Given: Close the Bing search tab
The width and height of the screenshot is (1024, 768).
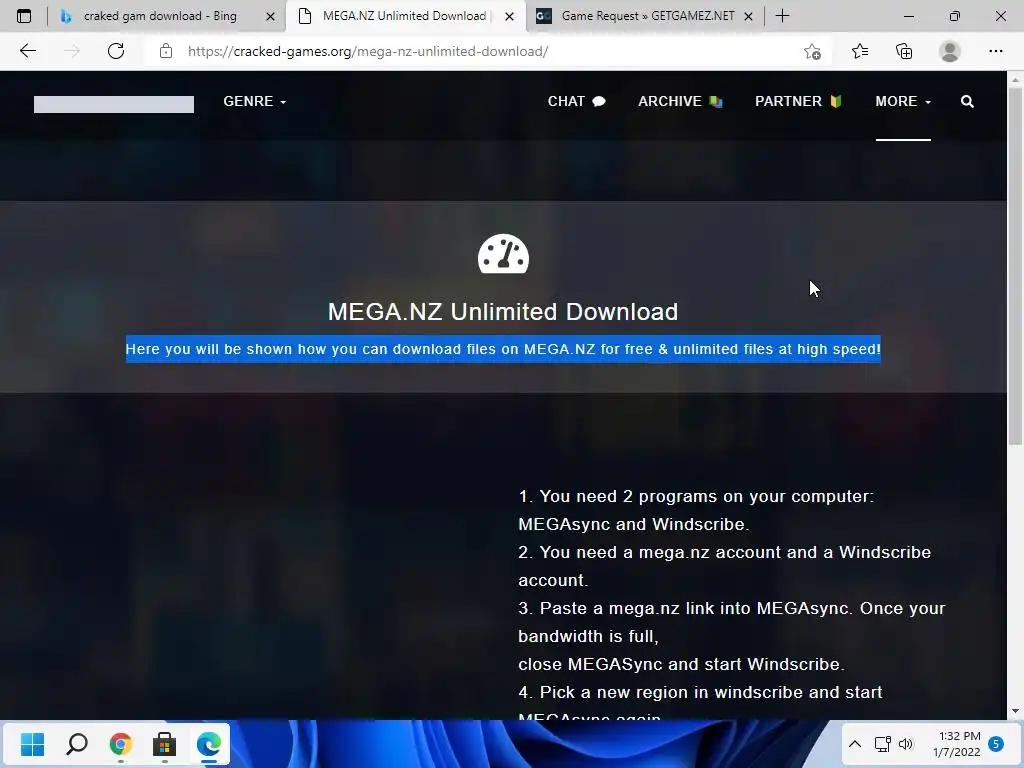Looking at the screenshot, I should click(270, 16).
